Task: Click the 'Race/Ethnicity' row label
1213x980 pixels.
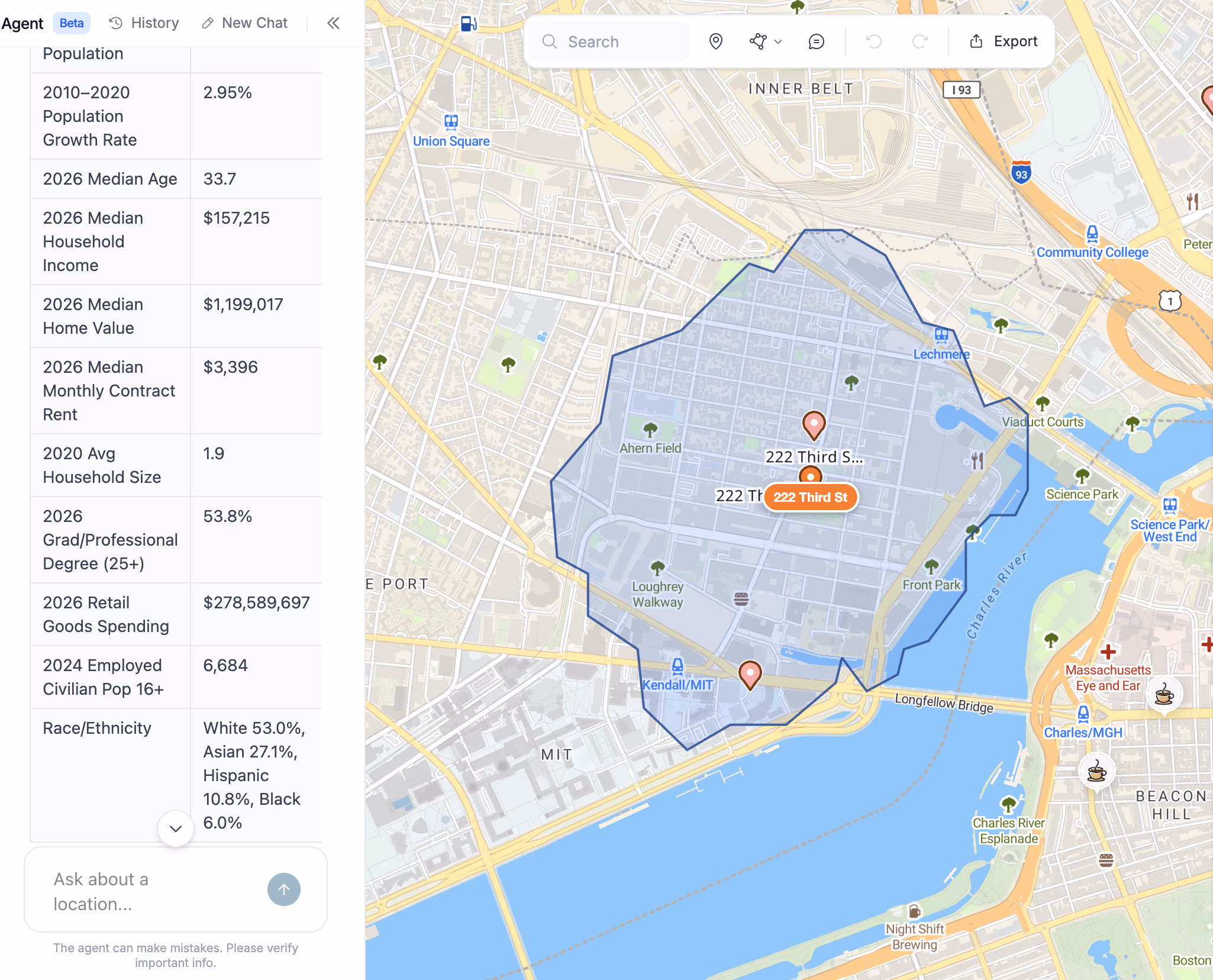Action: coord(97,728)
